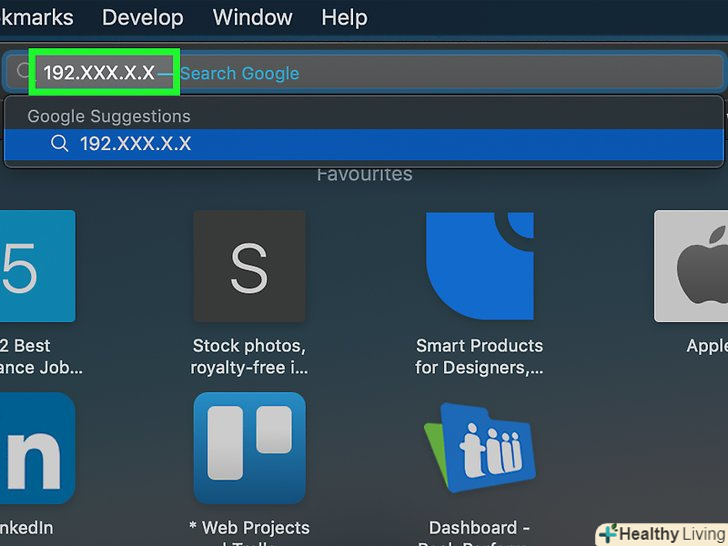Open the Stock photos favourite tile

point(249,266)
